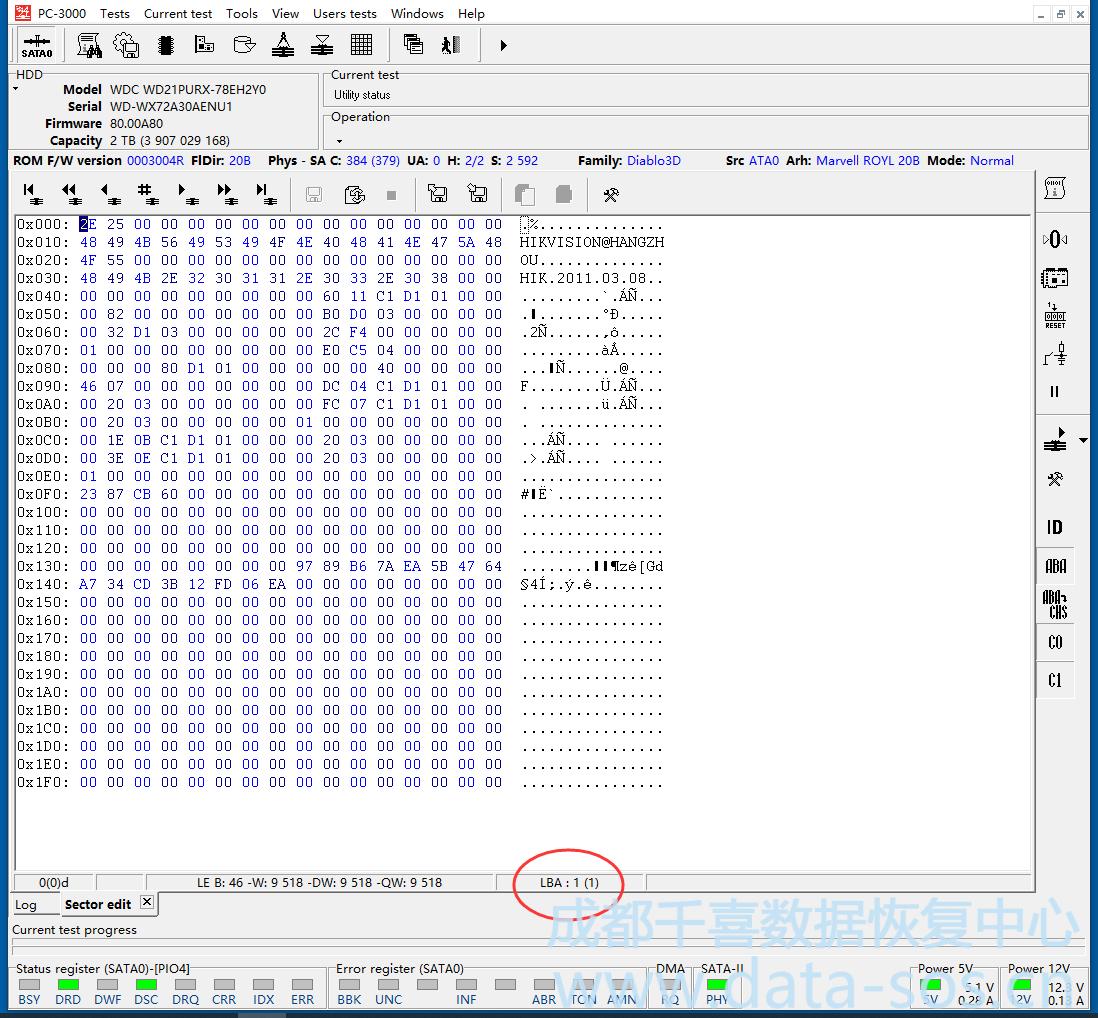Screen dimensions: 1098x1018
Task: Click the go-to-sector hash icon
Action: tap(146, 193)
